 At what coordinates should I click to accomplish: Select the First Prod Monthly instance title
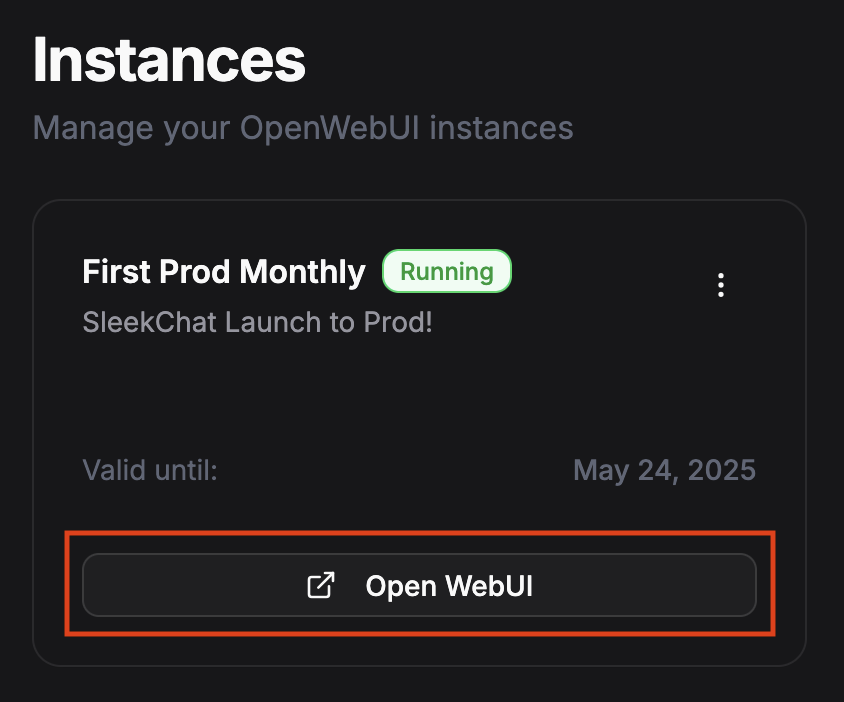click(224, 272)
